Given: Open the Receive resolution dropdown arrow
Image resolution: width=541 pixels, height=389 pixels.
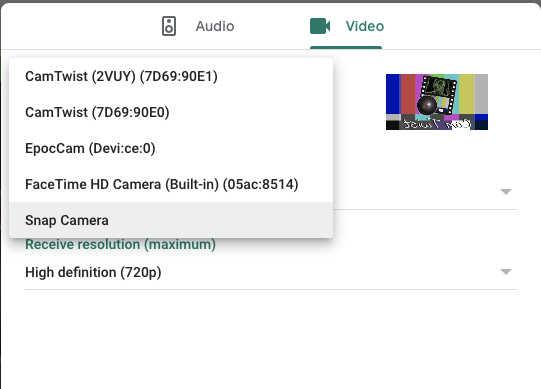Looking at the screenshot, I should [x=506, y=272].
